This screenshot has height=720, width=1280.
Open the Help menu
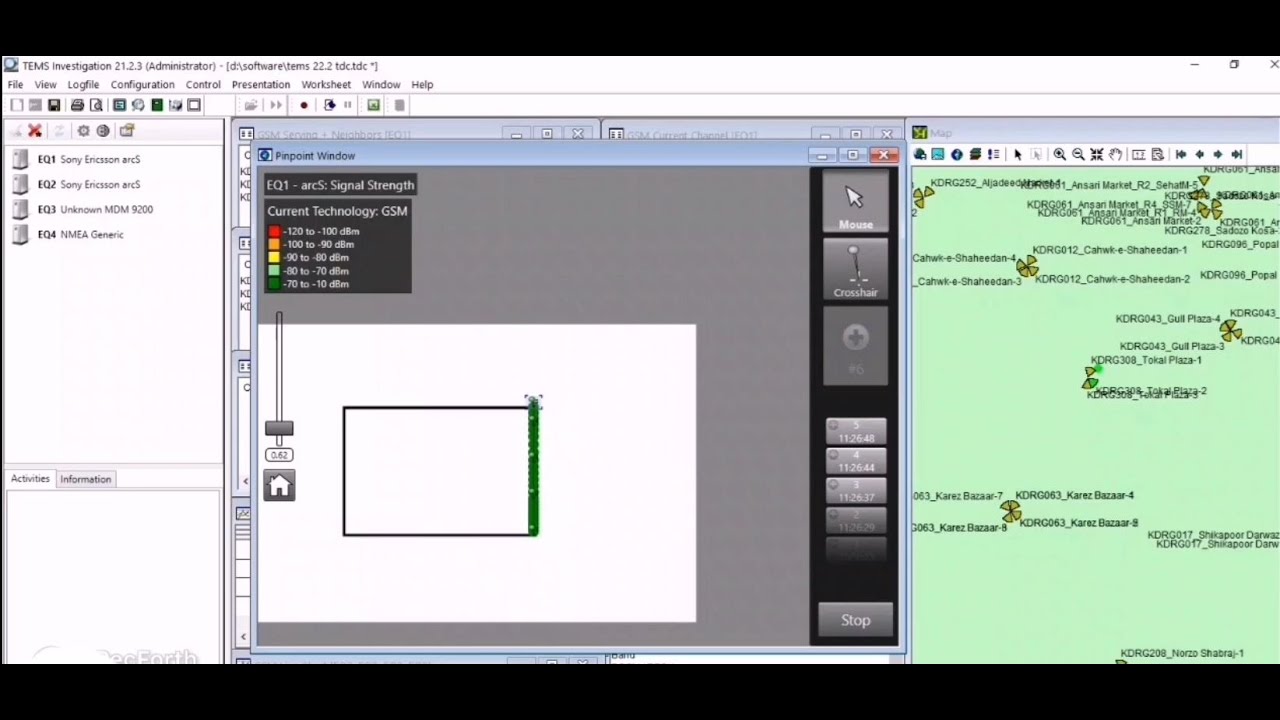(422, 85)
